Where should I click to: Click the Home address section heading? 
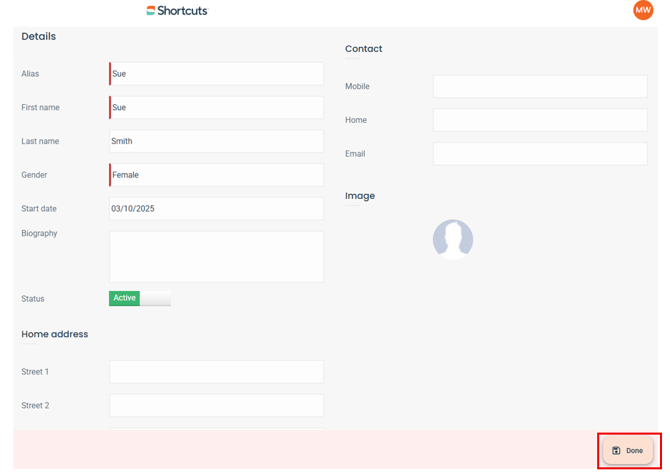tap(55, 334)
